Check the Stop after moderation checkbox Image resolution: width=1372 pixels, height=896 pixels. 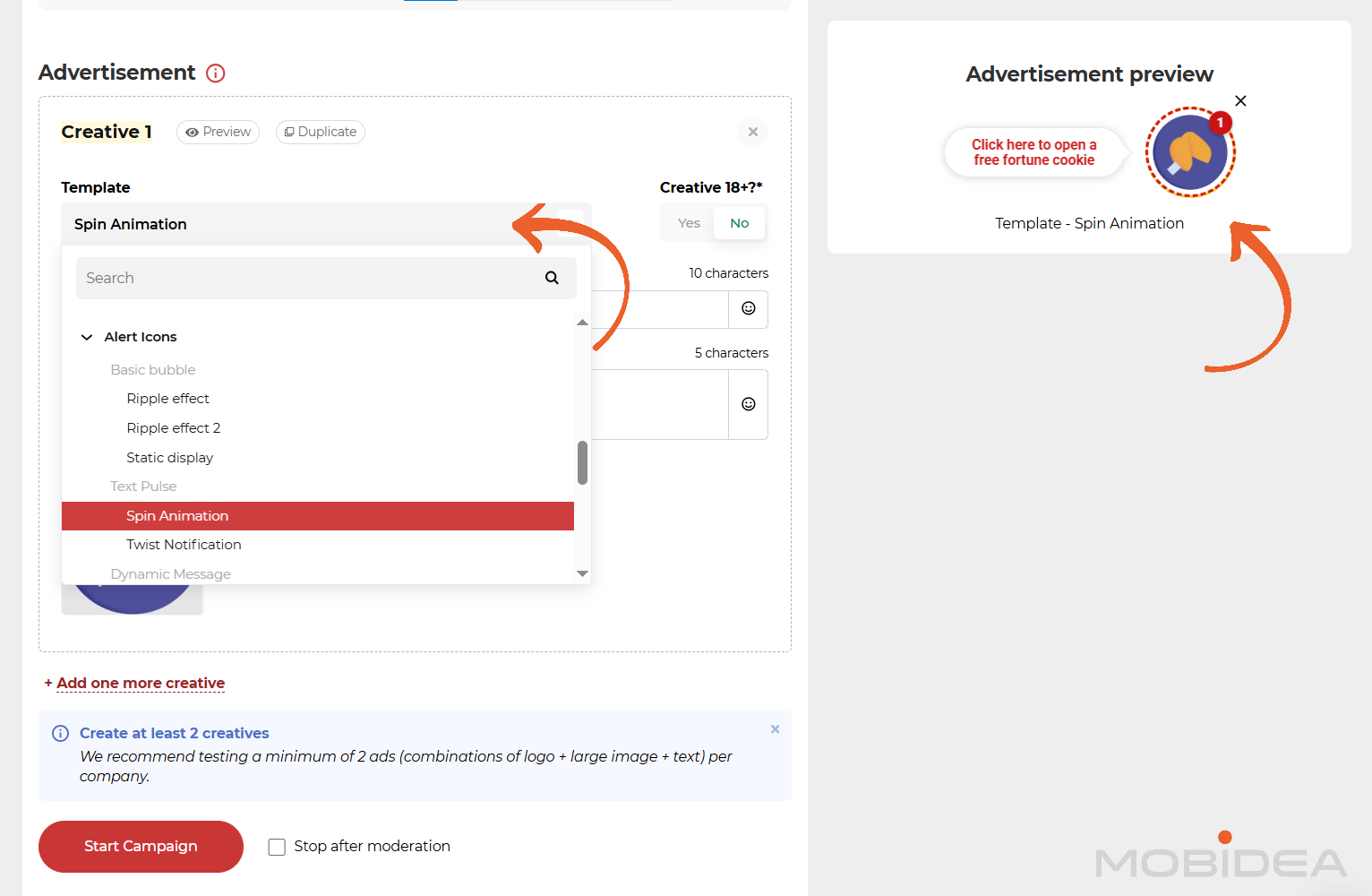[277, 847]
